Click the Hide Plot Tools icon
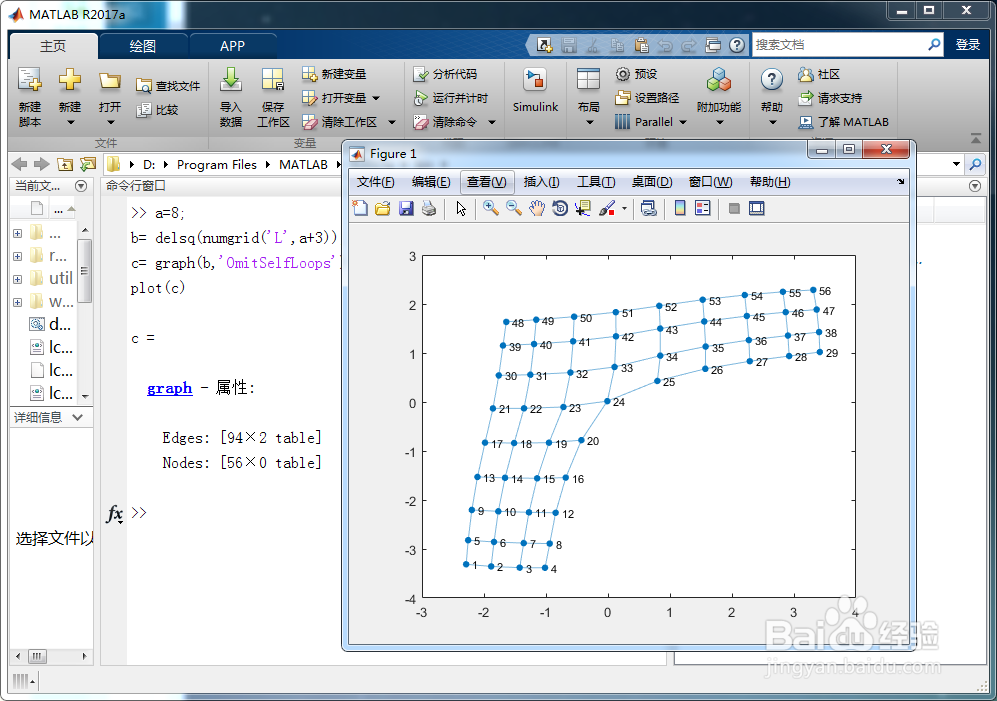 tap(734, 208)
